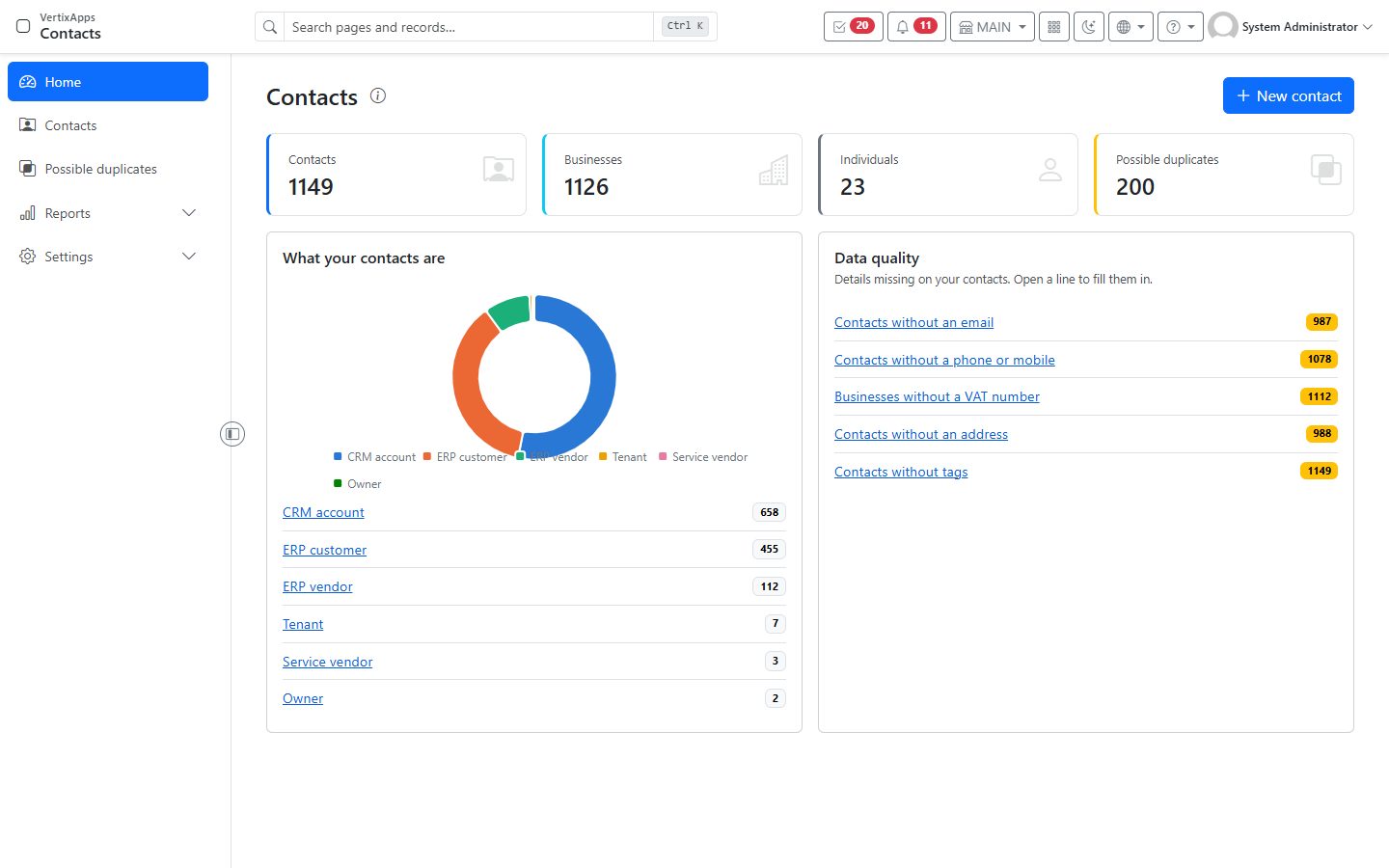Click the Possible duplicates sidebar icon
Image resolution: width=1389 pixels, height=868 pixels.
(28, 169)
